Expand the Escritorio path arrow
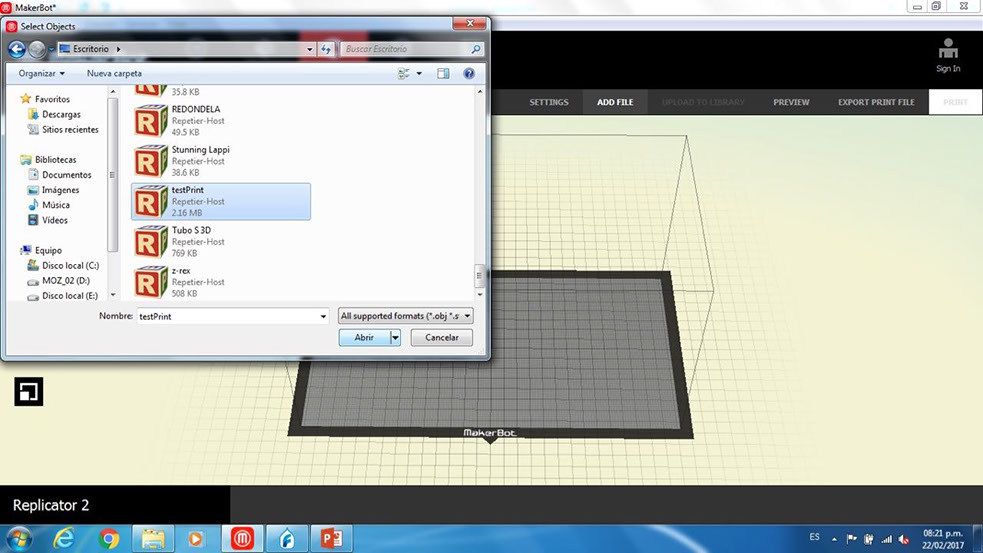983x553 pixels. [118, 49]
